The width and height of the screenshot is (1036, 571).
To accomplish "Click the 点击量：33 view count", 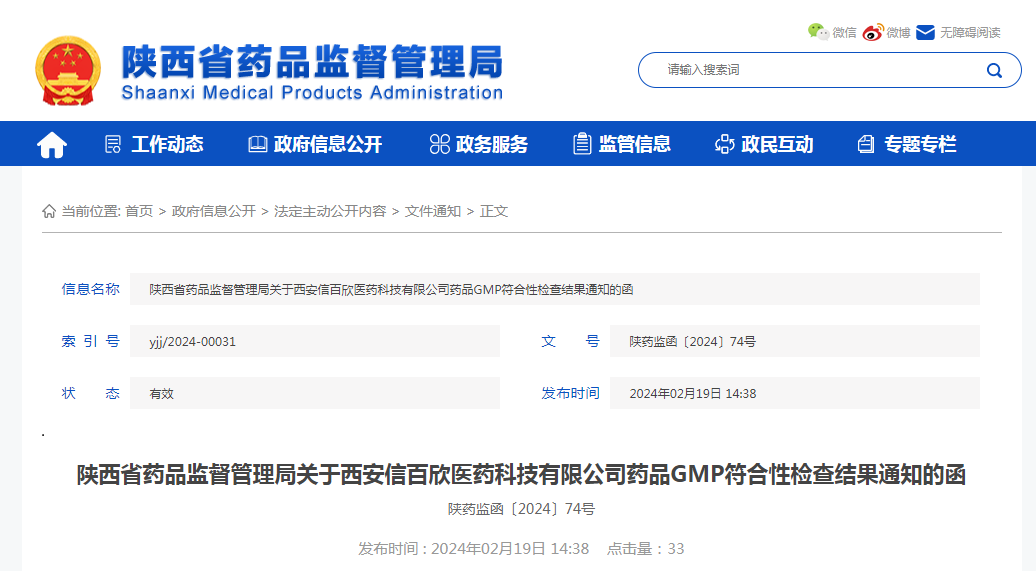I will (646, 549).
